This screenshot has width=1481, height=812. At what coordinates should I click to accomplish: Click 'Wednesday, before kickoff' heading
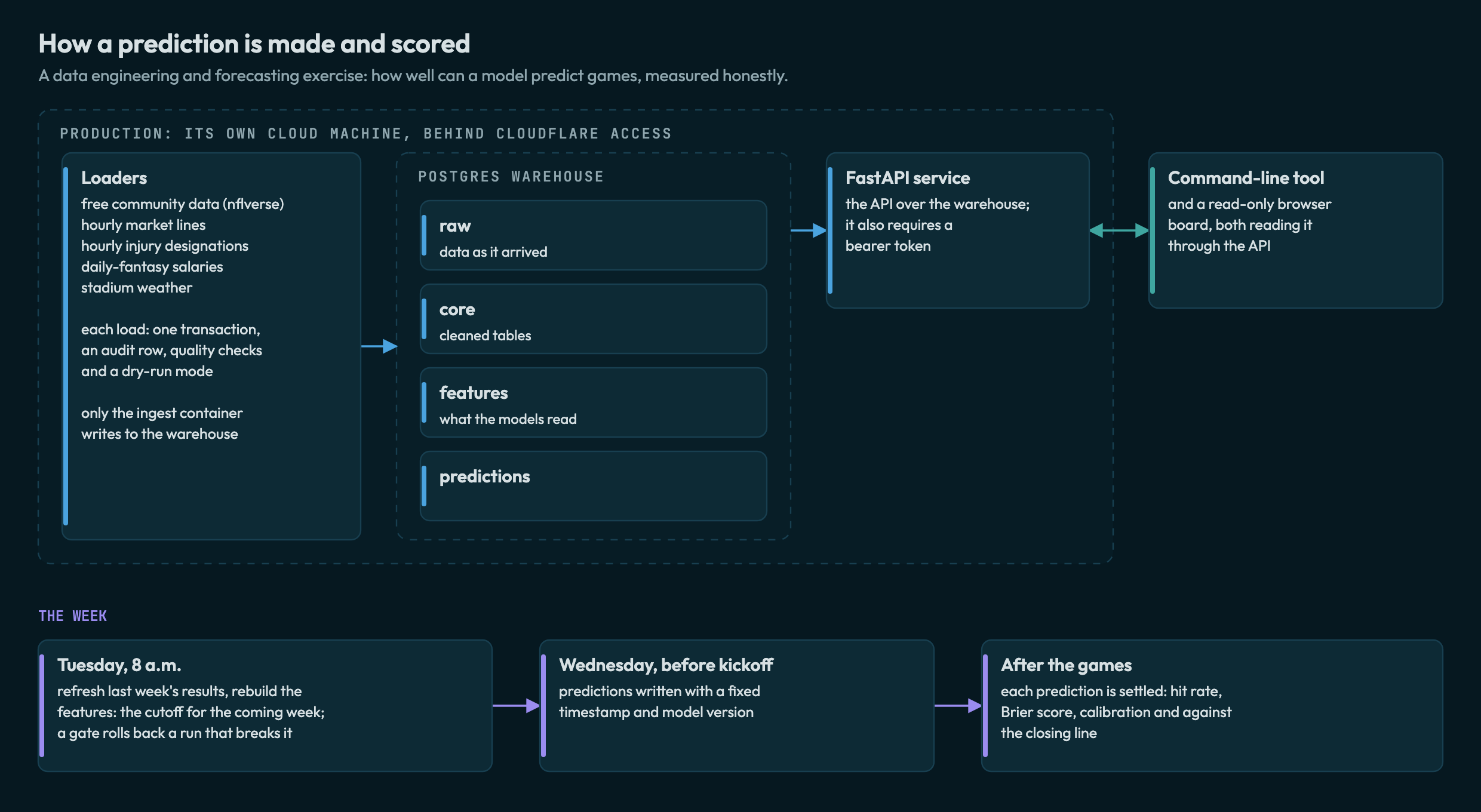[666, 665]
